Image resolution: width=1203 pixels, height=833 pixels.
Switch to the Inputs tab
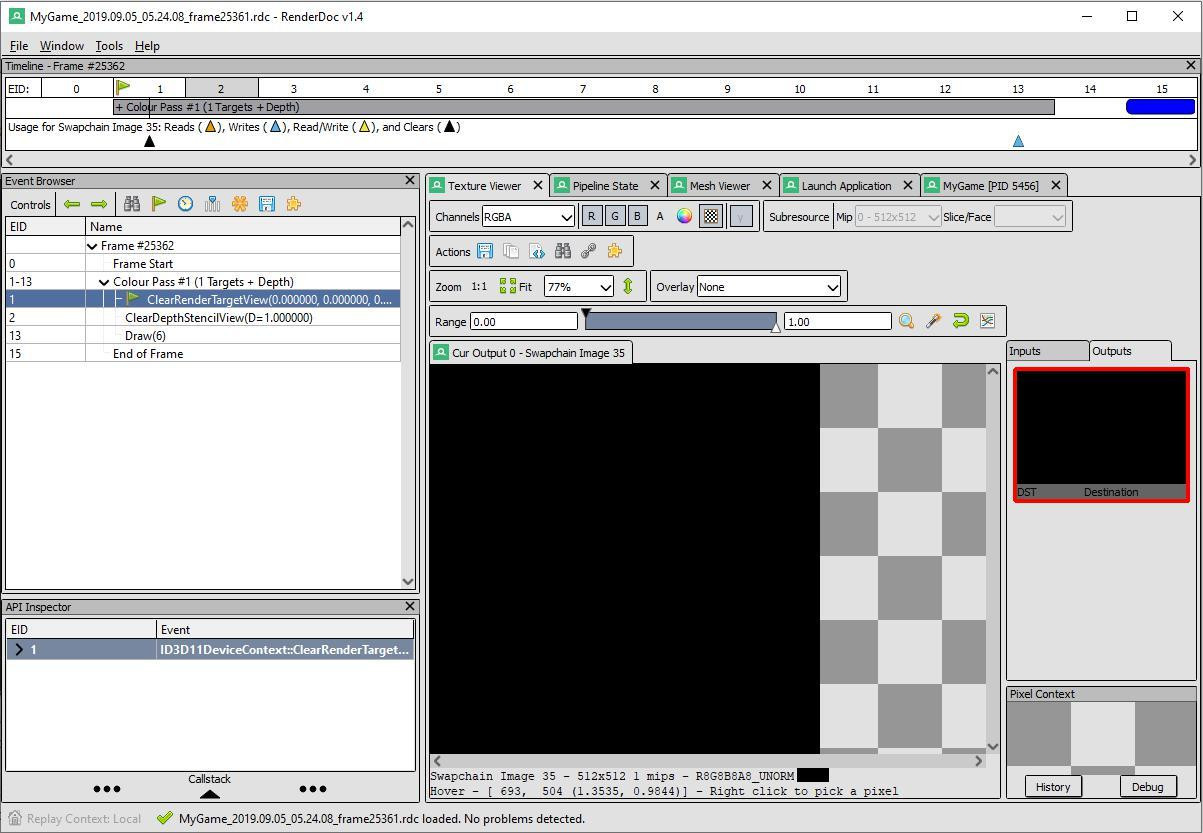[1046, 351]
